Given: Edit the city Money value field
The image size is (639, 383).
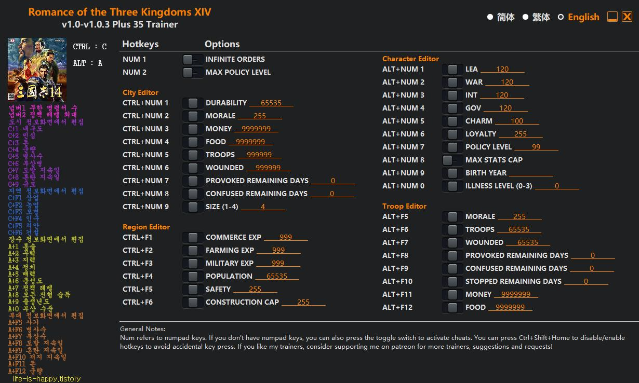Looking at the screenshot, I should (256, 129).
